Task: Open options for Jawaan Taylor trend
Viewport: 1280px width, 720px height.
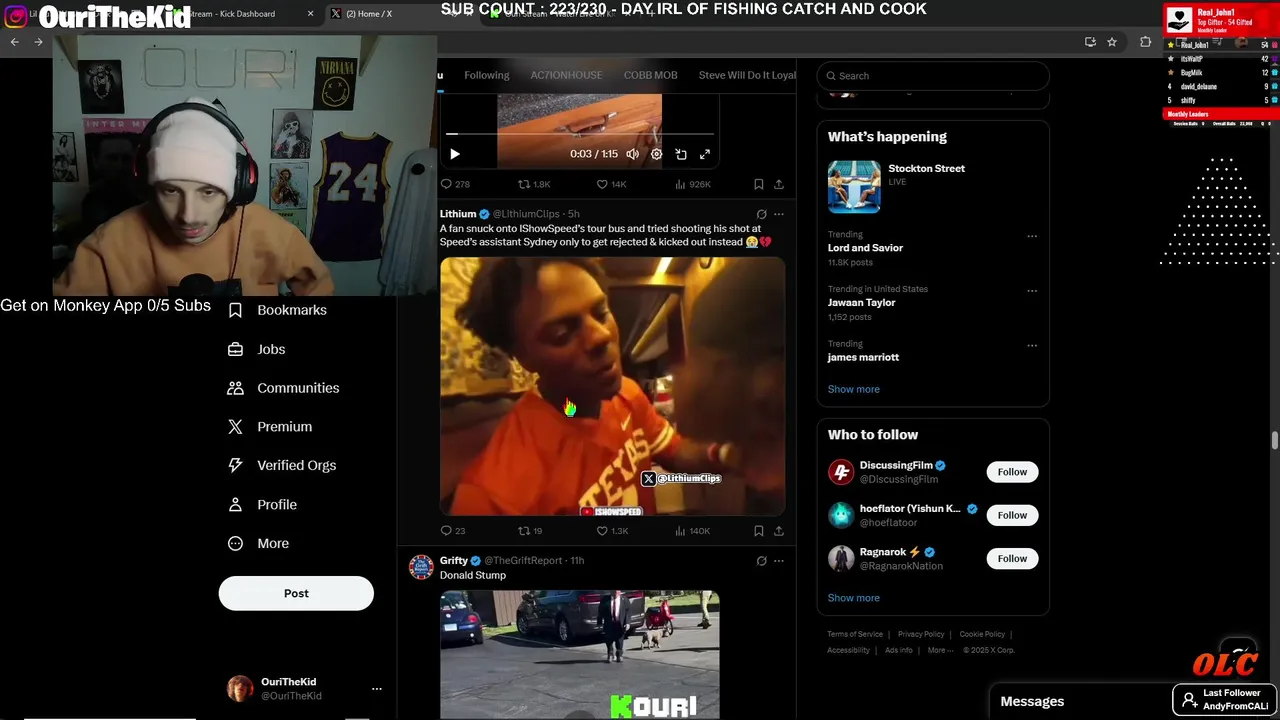Action: (x=1032, y=291)
